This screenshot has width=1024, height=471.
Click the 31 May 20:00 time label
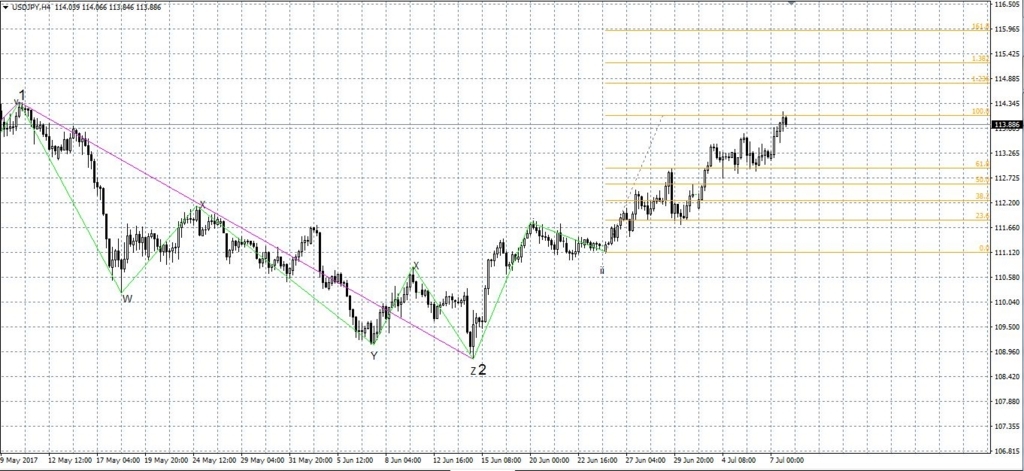[310, 460]
